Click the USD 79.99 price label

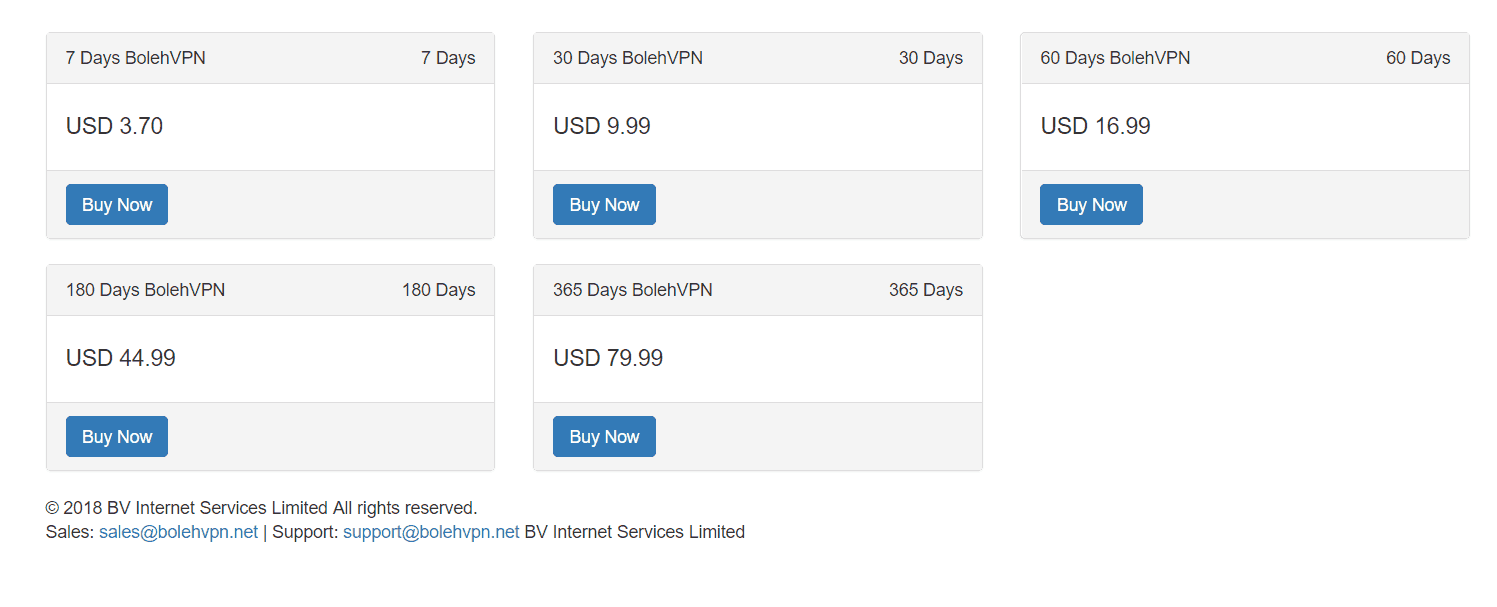[x=608, y=358]
